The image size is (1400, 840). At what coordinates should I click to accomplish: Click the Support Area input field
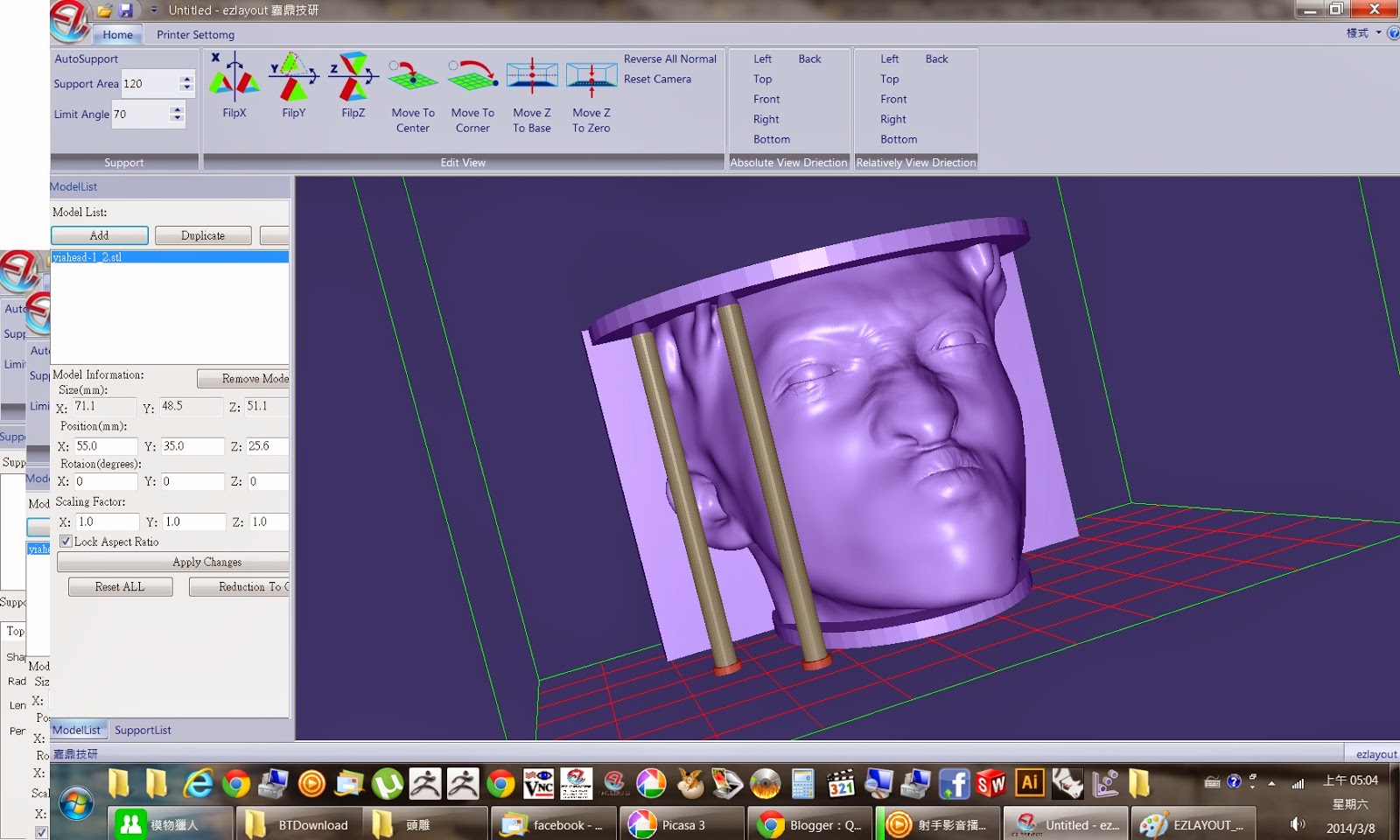(150, 84)
